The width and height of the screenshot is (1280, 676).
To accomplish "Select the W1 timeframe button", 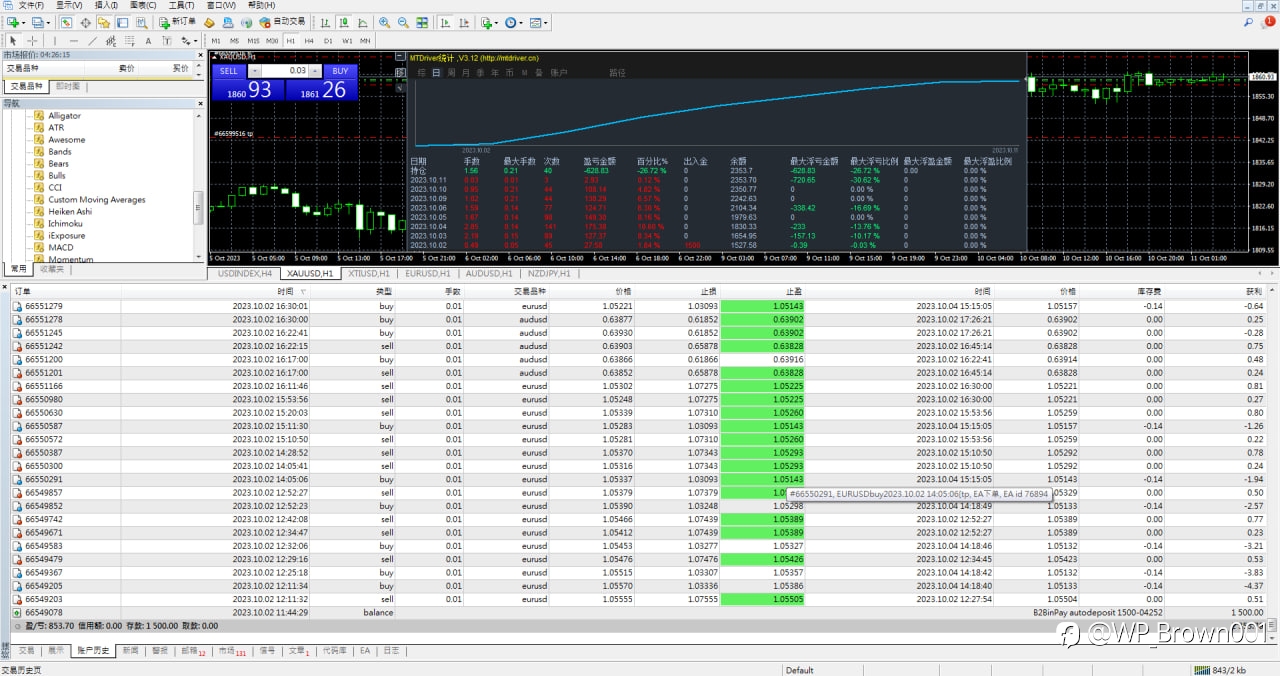I will coord(347,41).
